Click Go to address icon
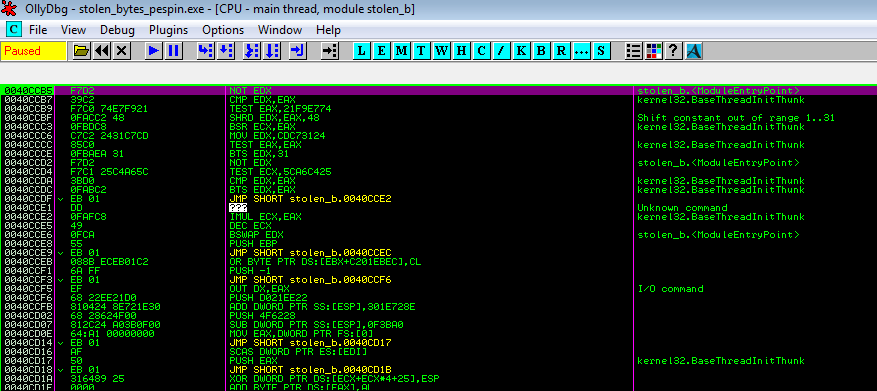This screenshot has width=877, height=391. tap(330, 51)
